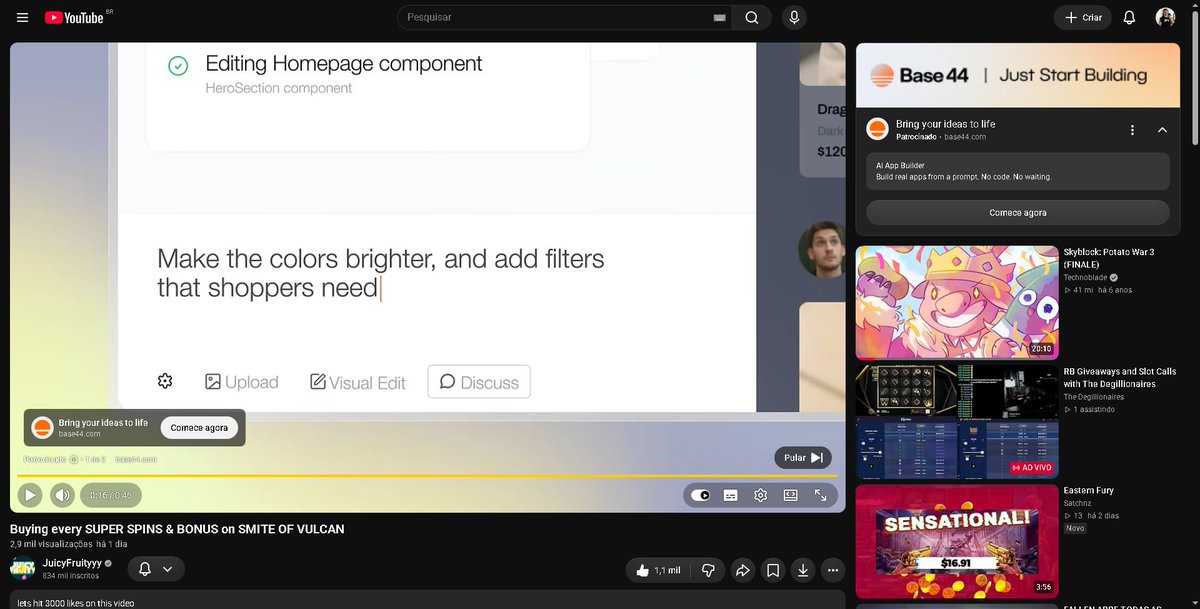Click Bring your ideas to life sidebar headline
1200x609 pixels.
946,124
